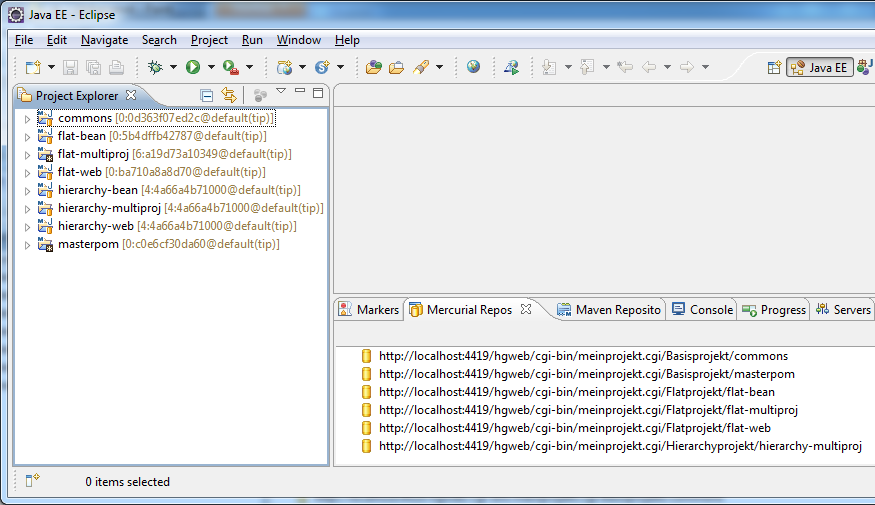Click the Search flashlight icon in toolbar

(x=421, y=67)
